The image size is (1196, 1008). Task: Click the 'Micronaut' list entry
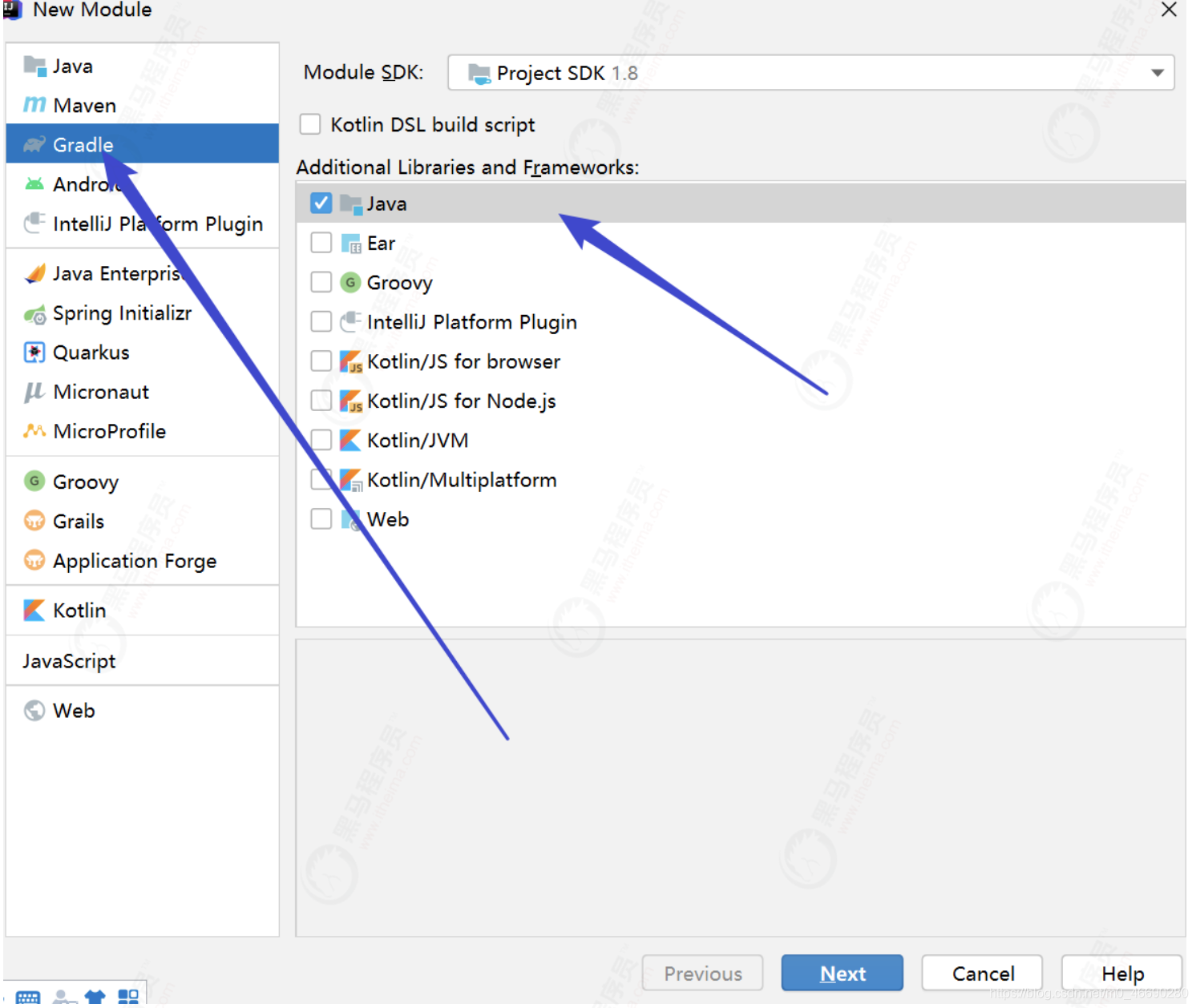tap(143, 392)
